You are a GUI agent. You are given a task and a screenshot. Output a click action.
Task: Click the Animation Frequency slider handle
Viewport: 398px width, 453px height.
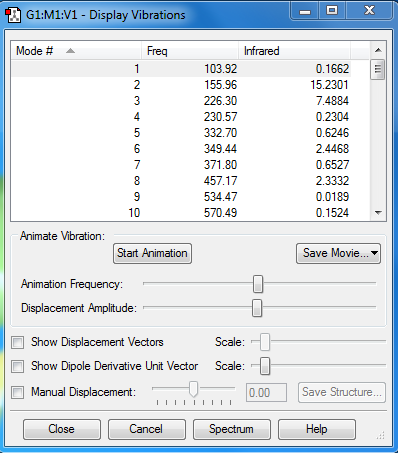point(258,284)
